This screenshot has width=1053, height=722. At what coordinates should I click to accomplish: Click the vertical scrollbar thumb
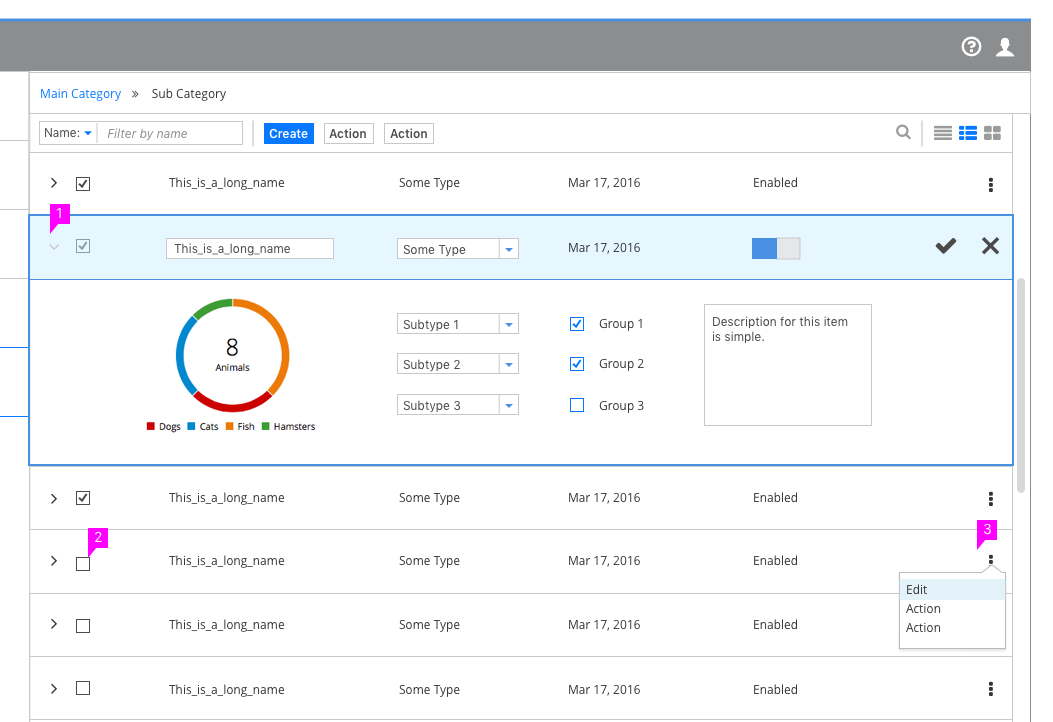click(1021, 386)
